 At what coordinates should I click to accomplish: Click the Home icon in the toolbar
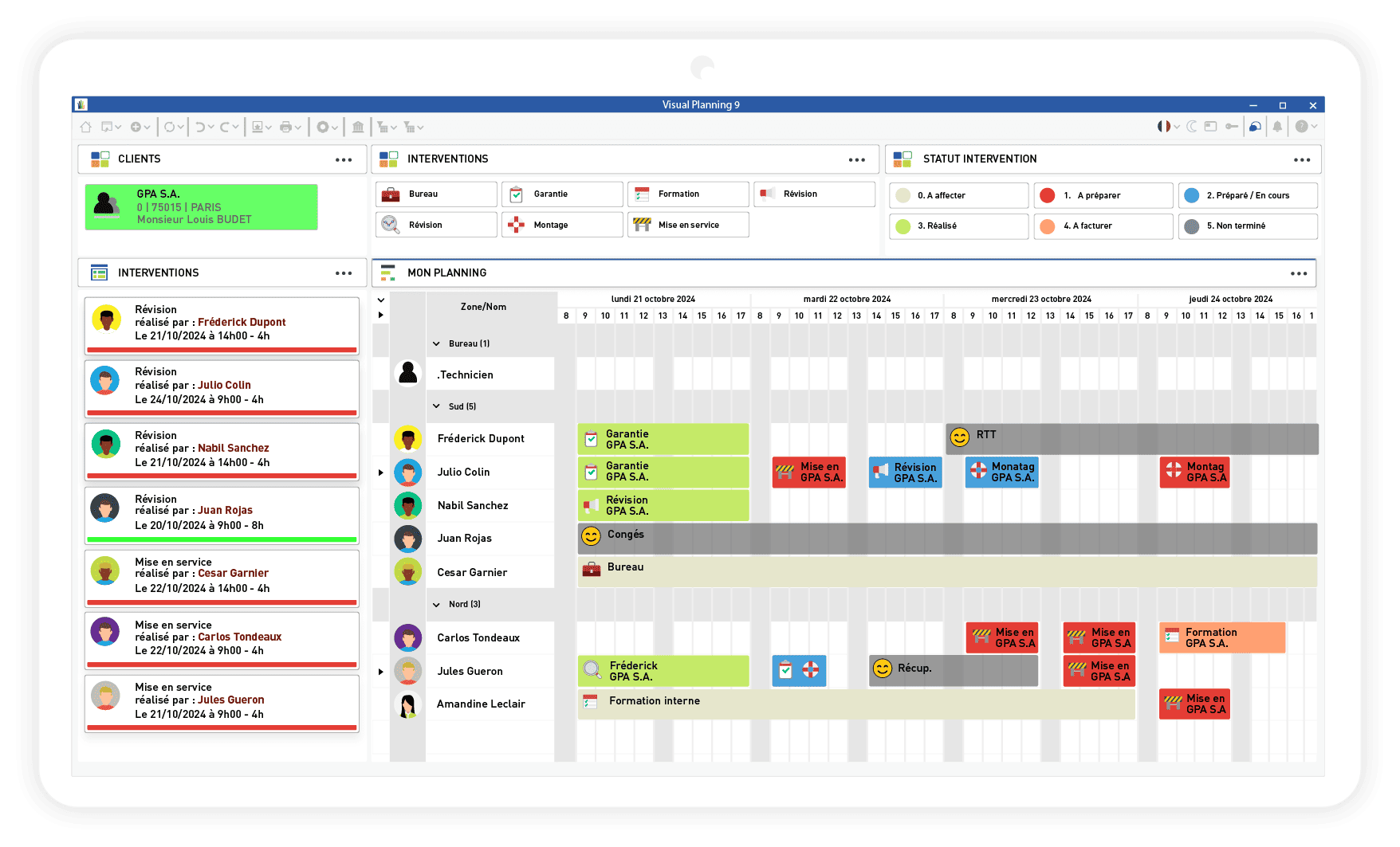pyautogui.click(x=85, y=127)
